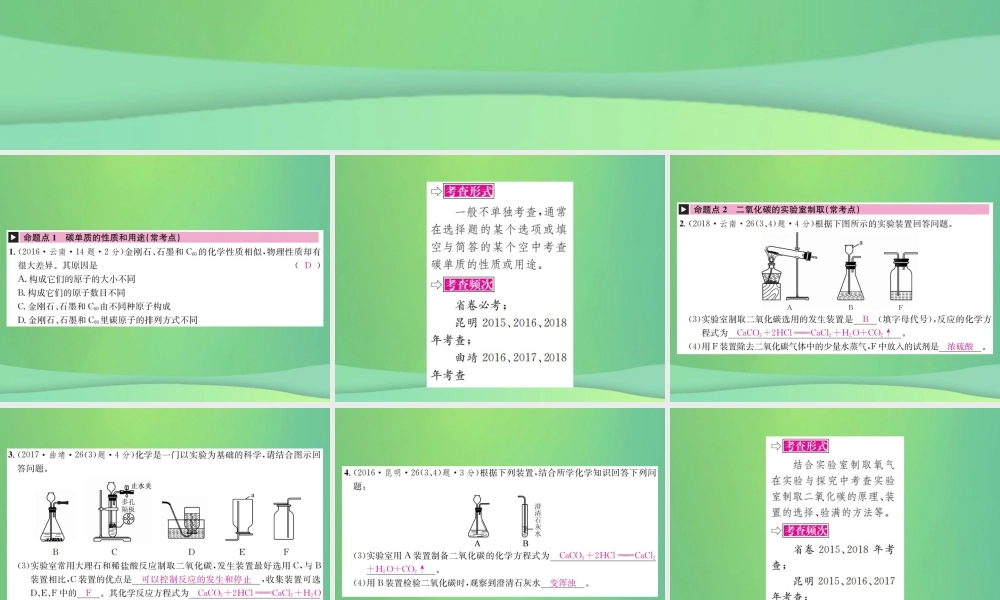
Task: Select the slide with question 1 about 金刚石 and 石墨
Action: (x=165, y=277)
